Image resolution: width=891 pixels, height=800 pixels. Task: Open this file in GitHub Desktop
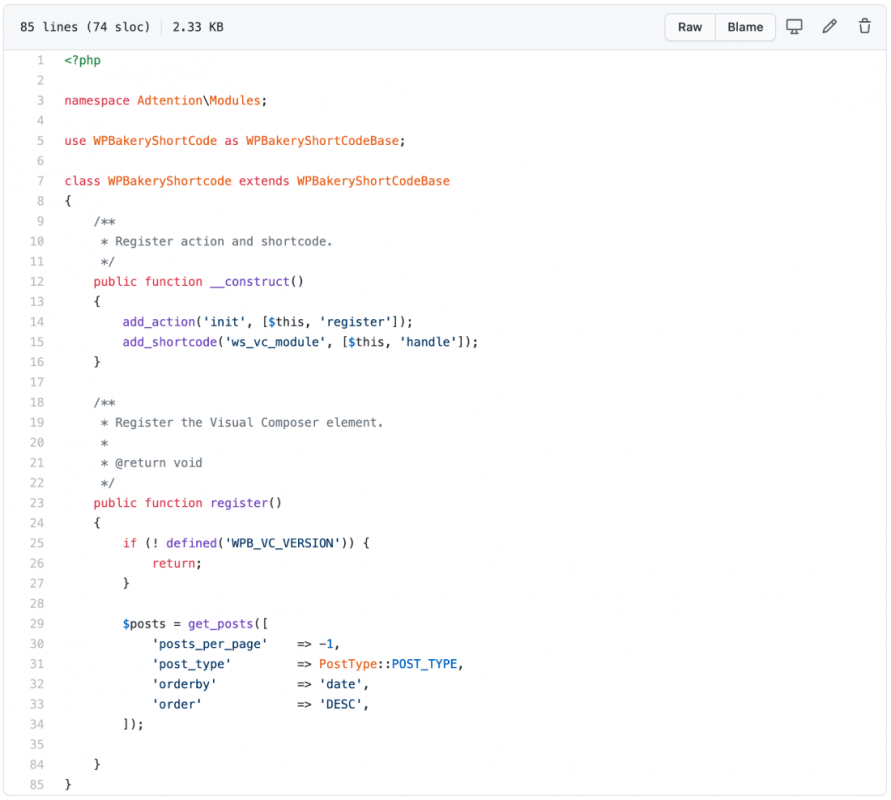click(x=794, y=26)
